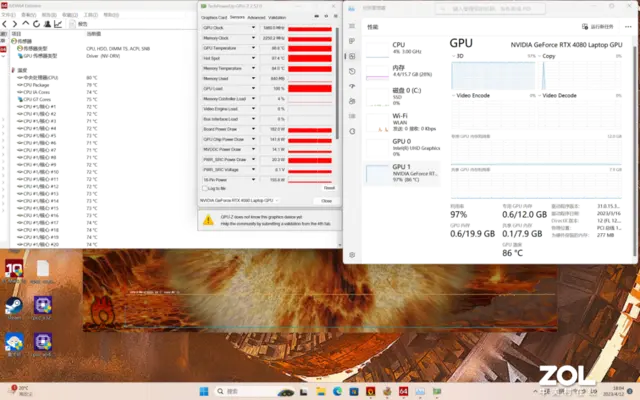Click the AIDA64 taskbar icon
The height and width of the screenshot is (400, 640).
(403, 391)
